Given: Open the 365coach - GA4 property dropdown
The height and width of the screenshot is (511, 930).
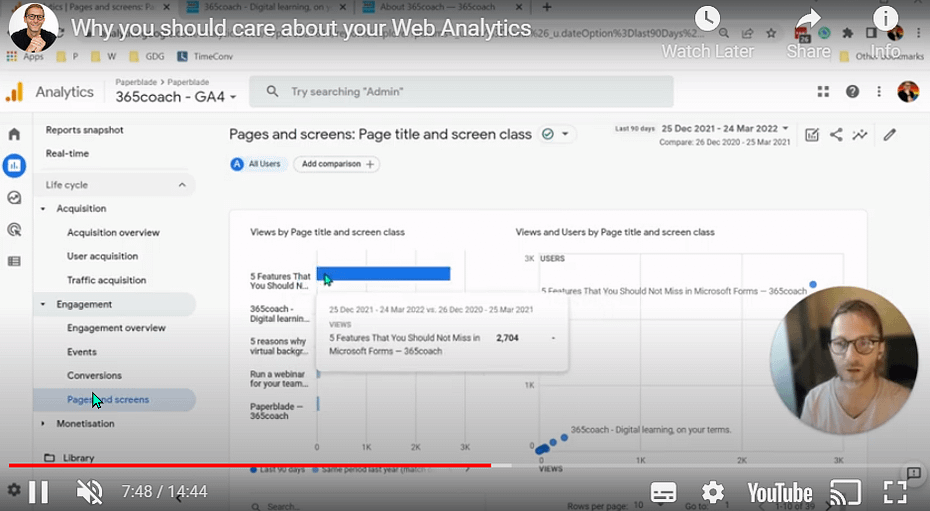Looking at the screenshot, I should pos(176,97).
